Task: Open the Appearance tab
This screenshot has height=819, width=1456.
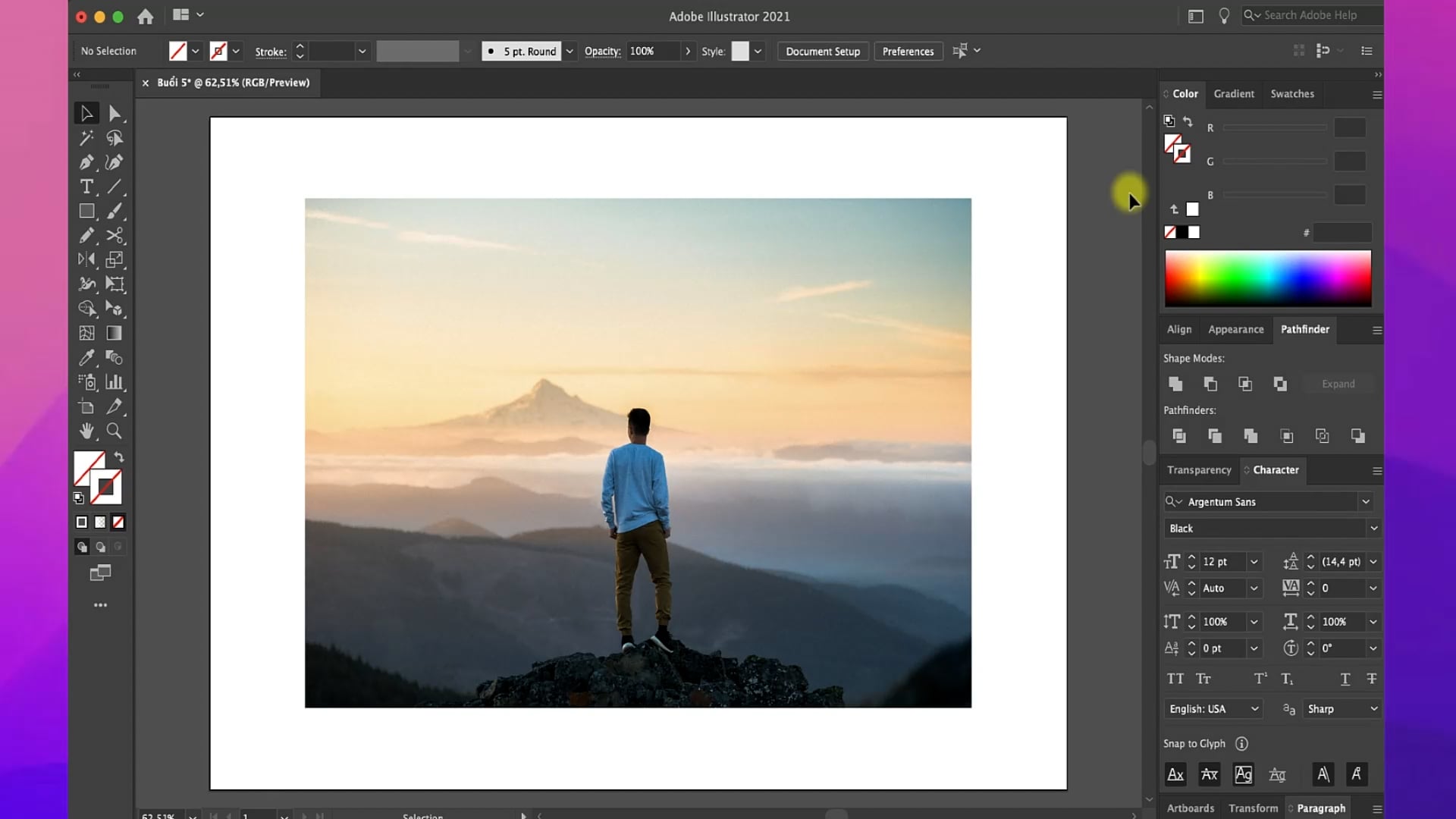Action: coord(1236,329)
